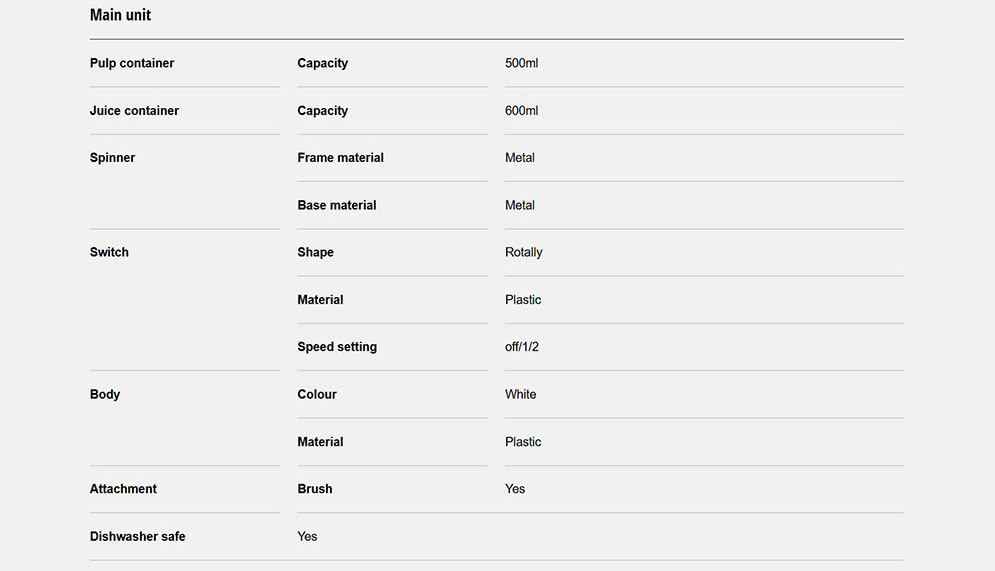995x571 pixels.
Task: Select the Switch category label
Action: tap(109, 252)
